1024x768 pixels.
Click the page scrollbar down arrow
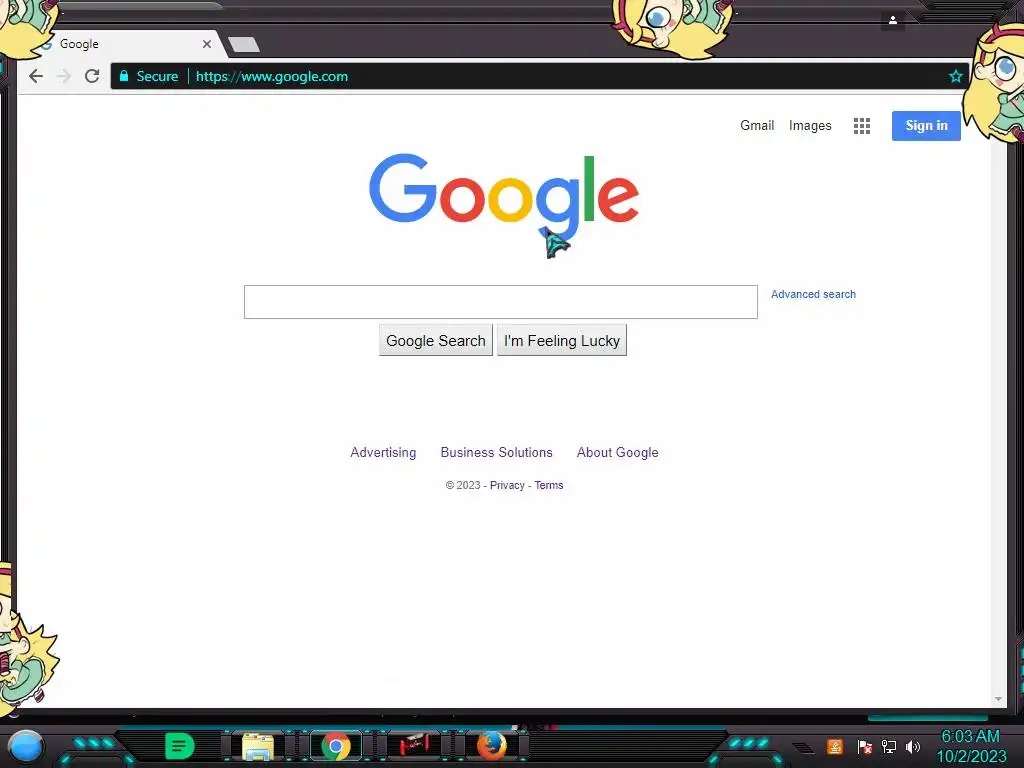point(998,699)
